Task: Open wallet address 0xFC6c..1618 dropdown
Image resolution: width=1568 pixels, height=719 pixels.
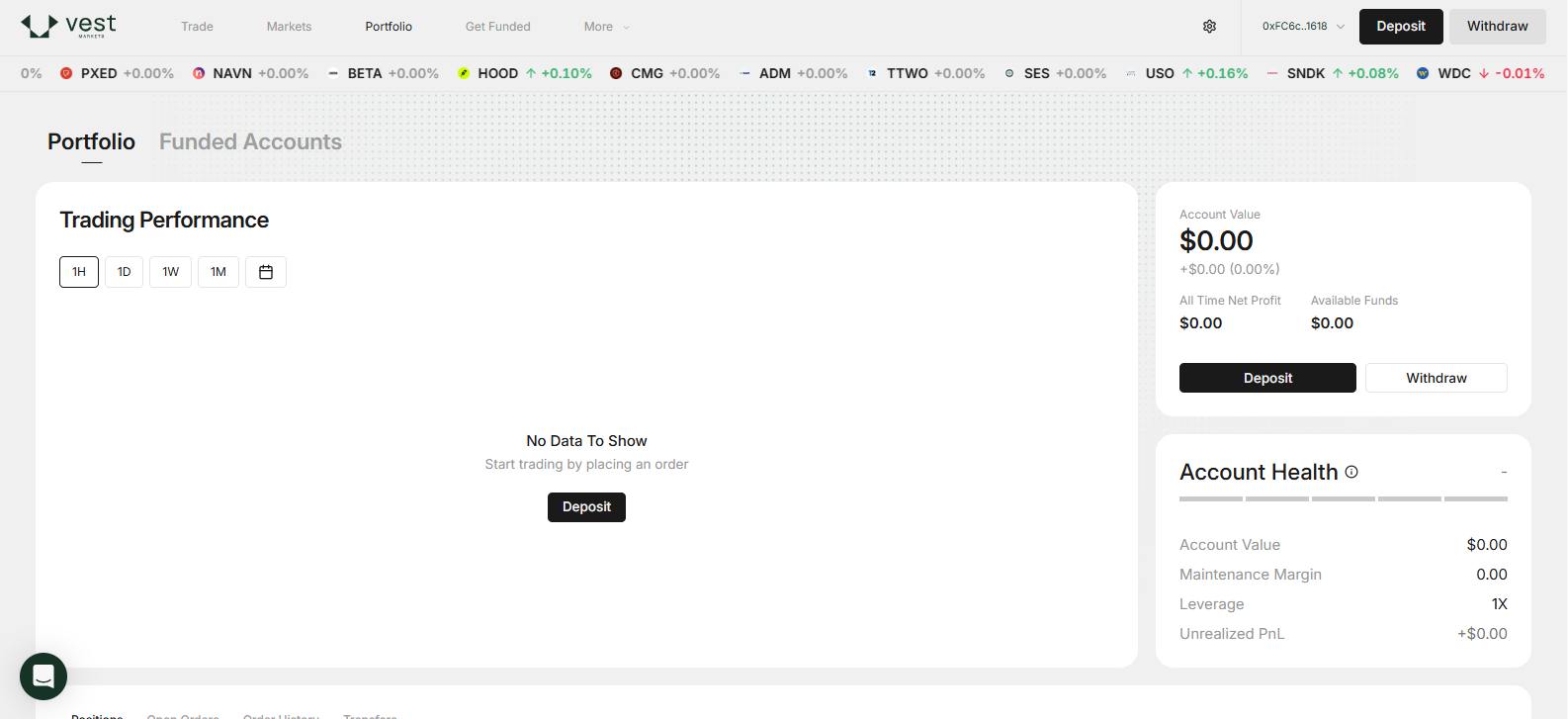Action: (x=1303, y=27)
